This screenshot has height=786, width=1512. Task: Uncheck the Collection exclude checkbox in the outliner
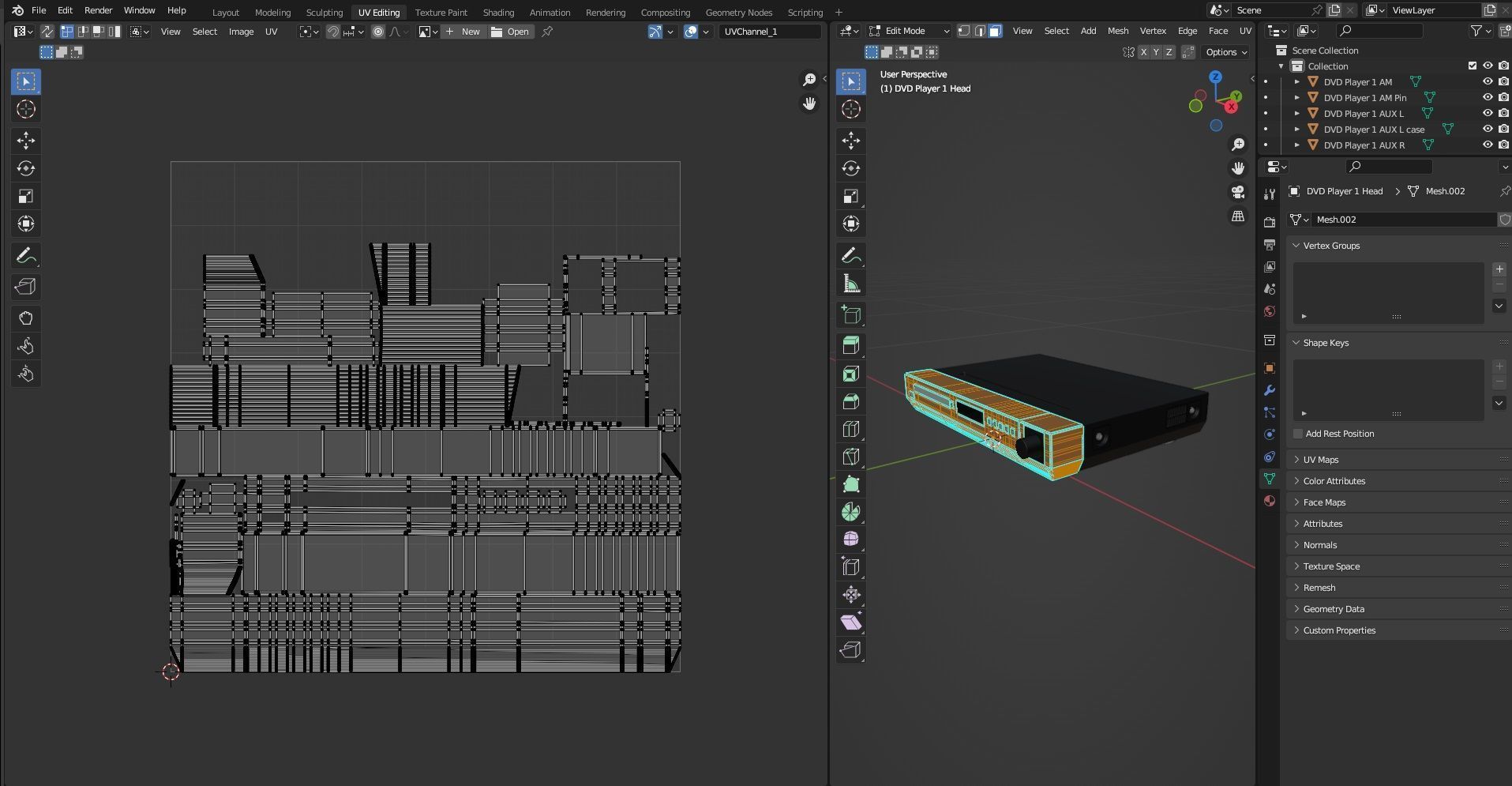1473,66
